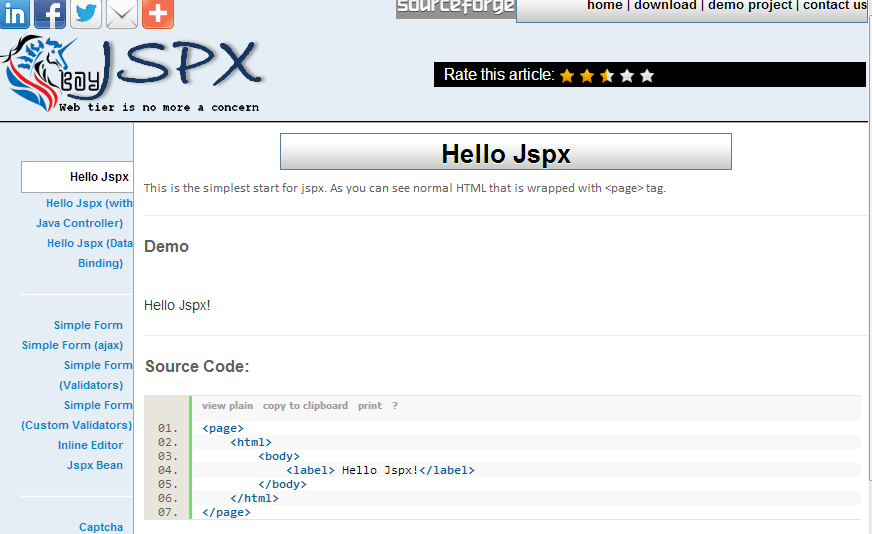Copy source code to clipboard
This screenshot has height=534, width=872.
[305, 406]
